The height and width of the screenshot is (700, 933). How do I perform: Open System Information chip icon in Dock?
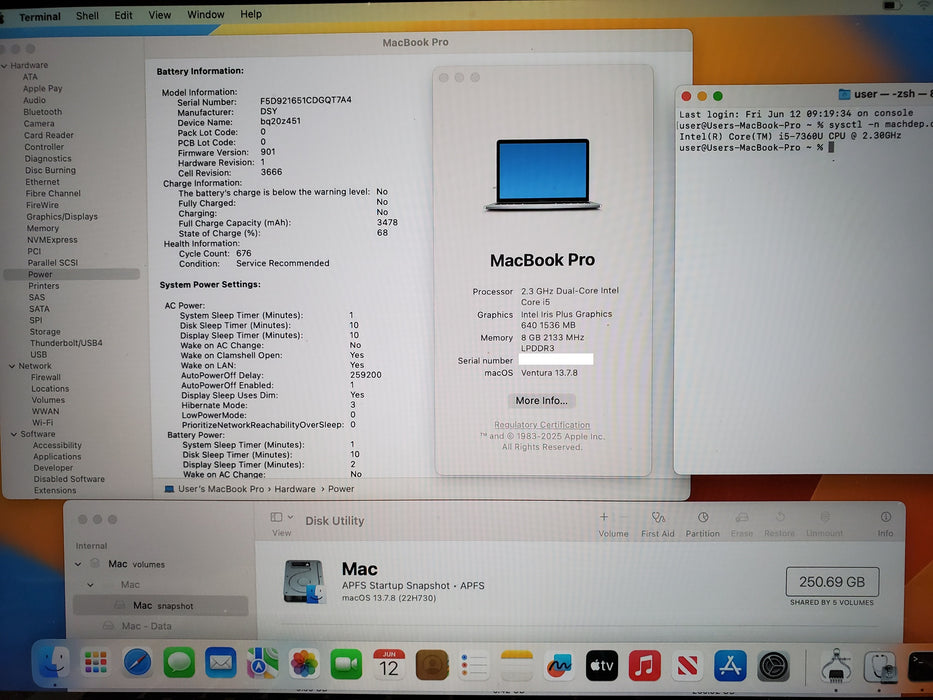837,666
